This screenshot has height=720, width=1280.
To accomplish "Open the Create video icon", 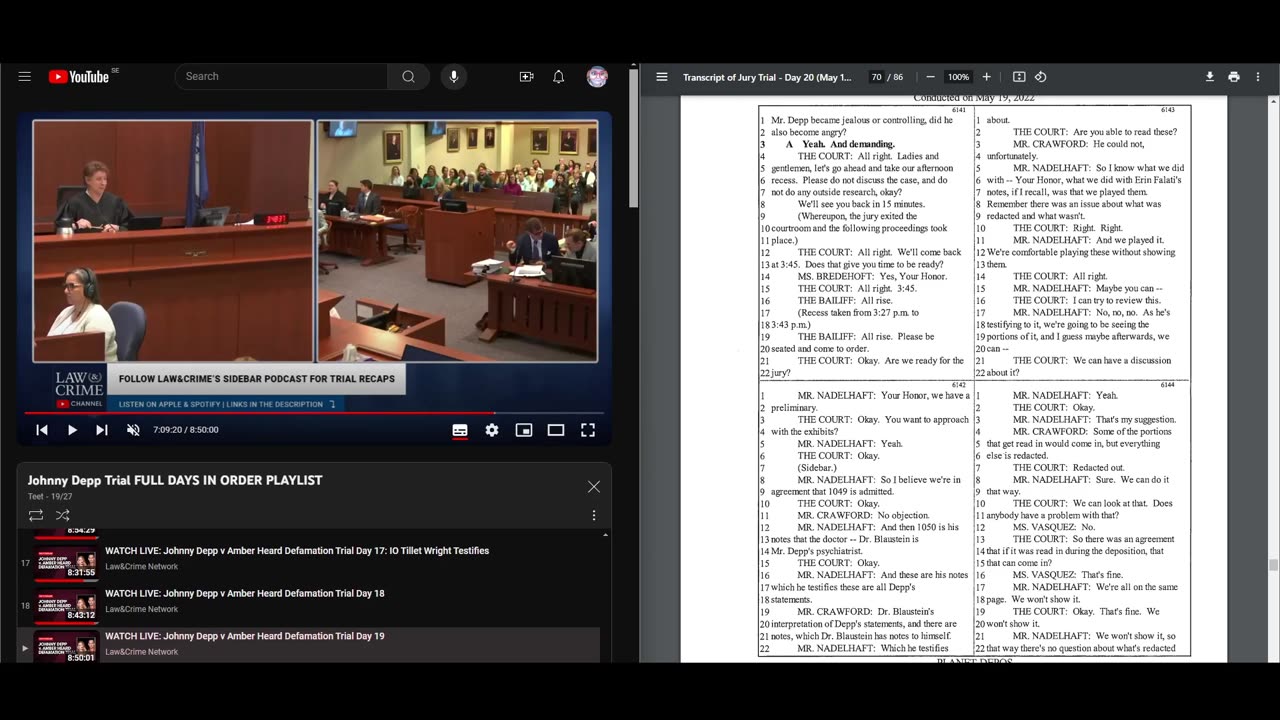I will click(x=526, y=77).
